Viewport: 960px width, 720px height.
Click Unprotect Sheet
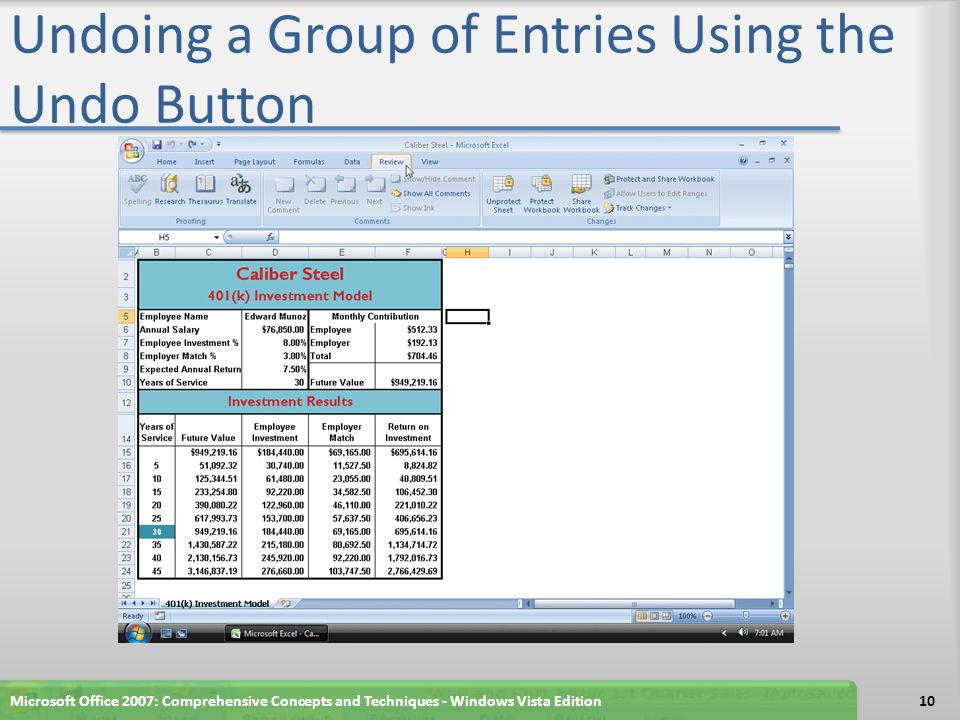click(x=503, y=194)
